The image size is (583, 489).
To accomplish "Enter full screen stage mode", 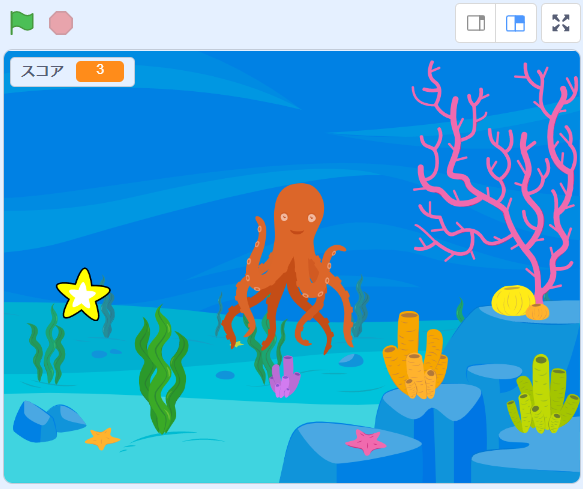I will tap(561, 23).
